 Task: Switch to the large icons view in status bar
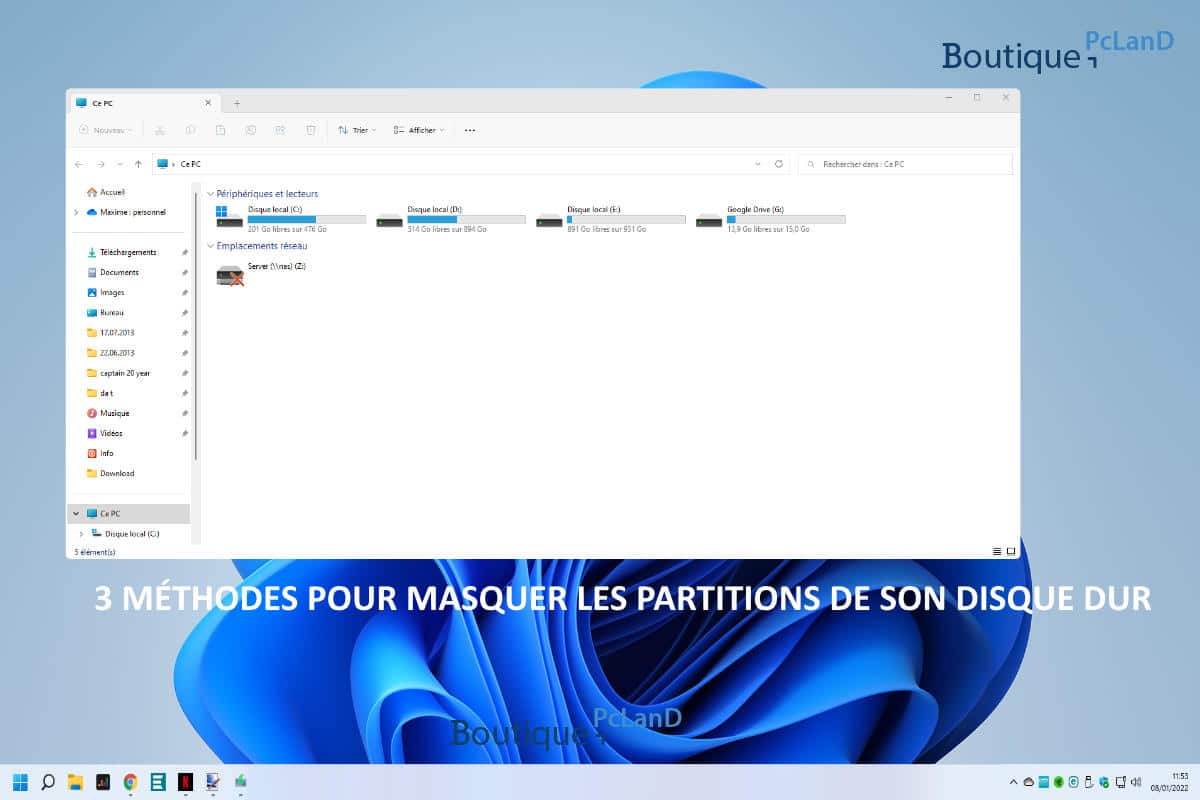pos(1011,551)
